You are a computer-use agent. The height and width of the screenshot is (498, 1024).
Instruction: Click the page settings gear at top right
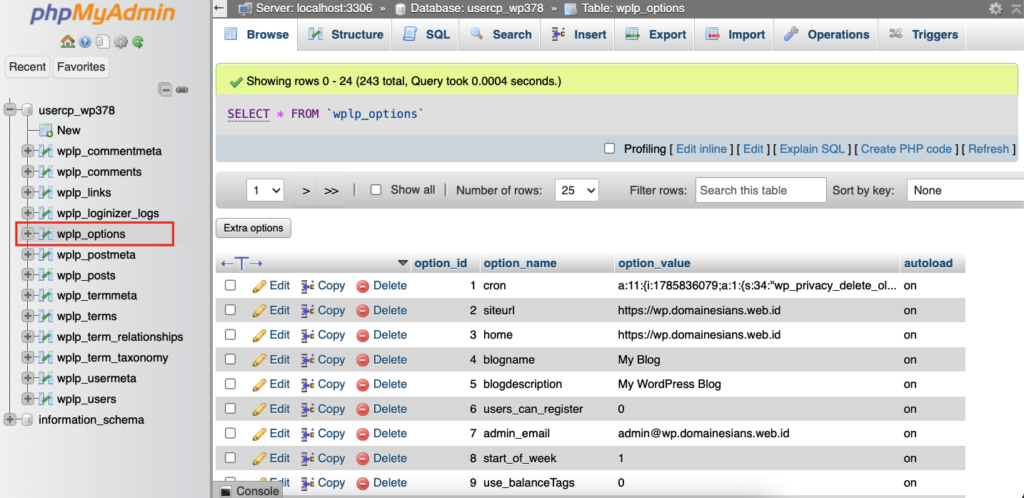click(x=995, y=8)
